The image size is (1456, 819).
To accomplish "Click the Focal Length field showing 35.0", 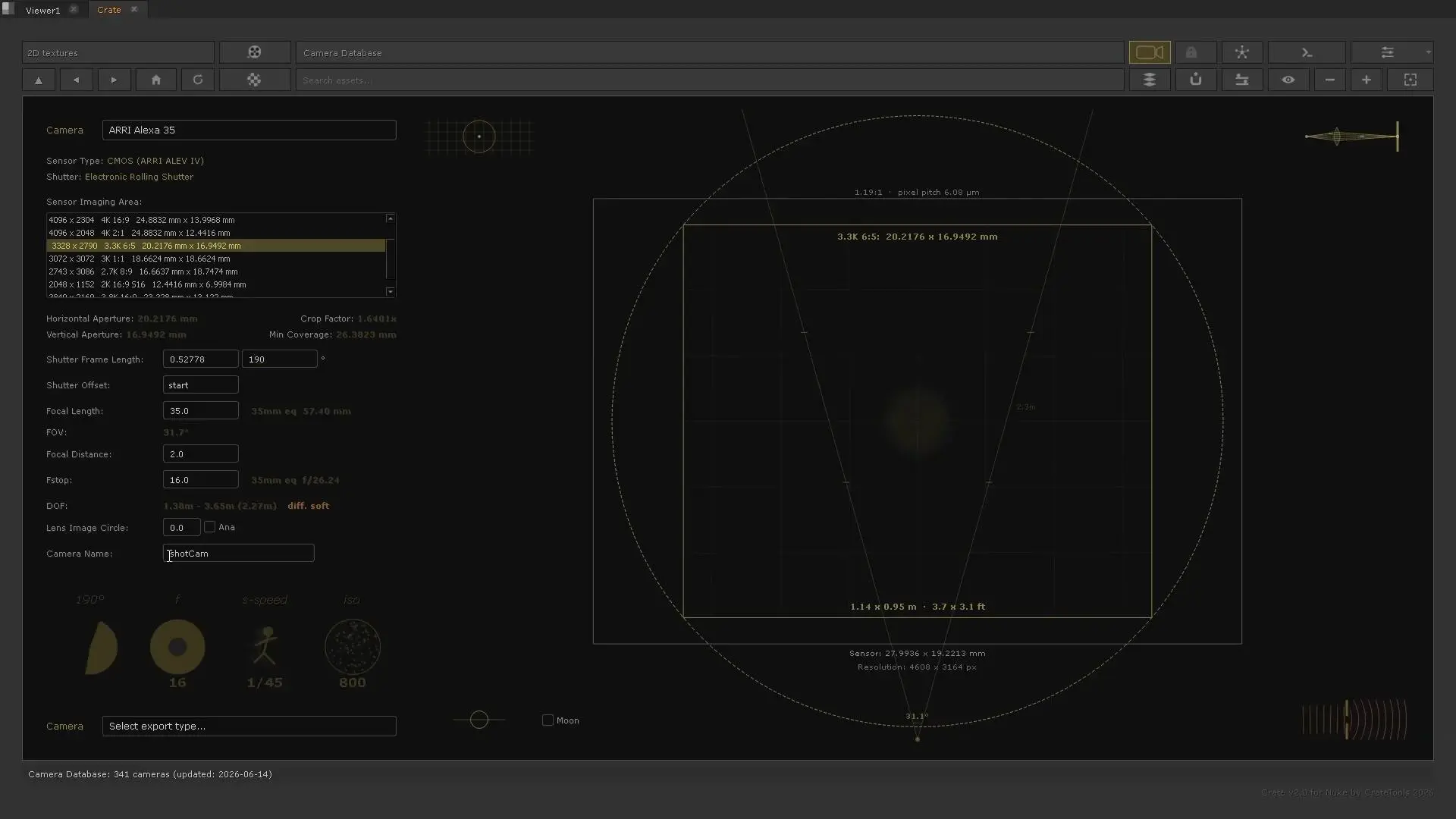I will [201, 410].
